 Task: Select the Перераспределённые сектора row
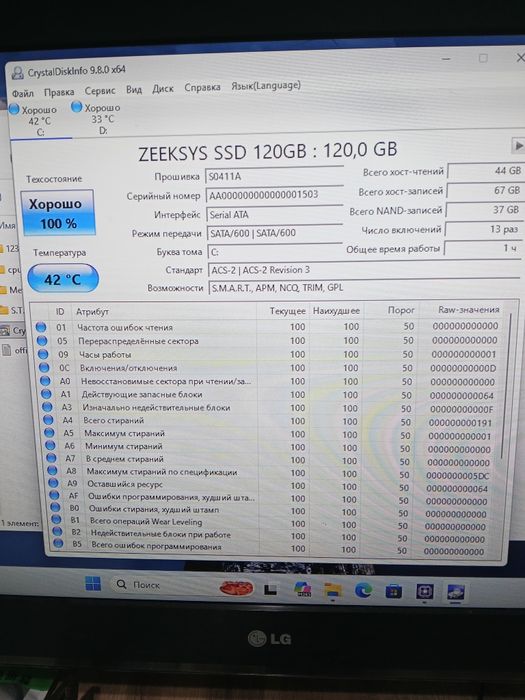point(269,341)
